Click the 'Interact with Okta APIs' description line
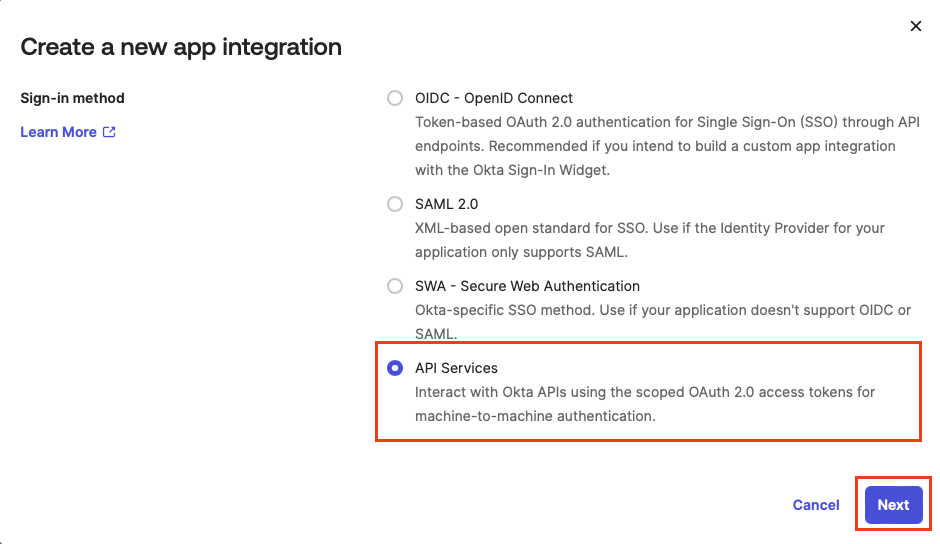940x544 pixels. (645, 392)
